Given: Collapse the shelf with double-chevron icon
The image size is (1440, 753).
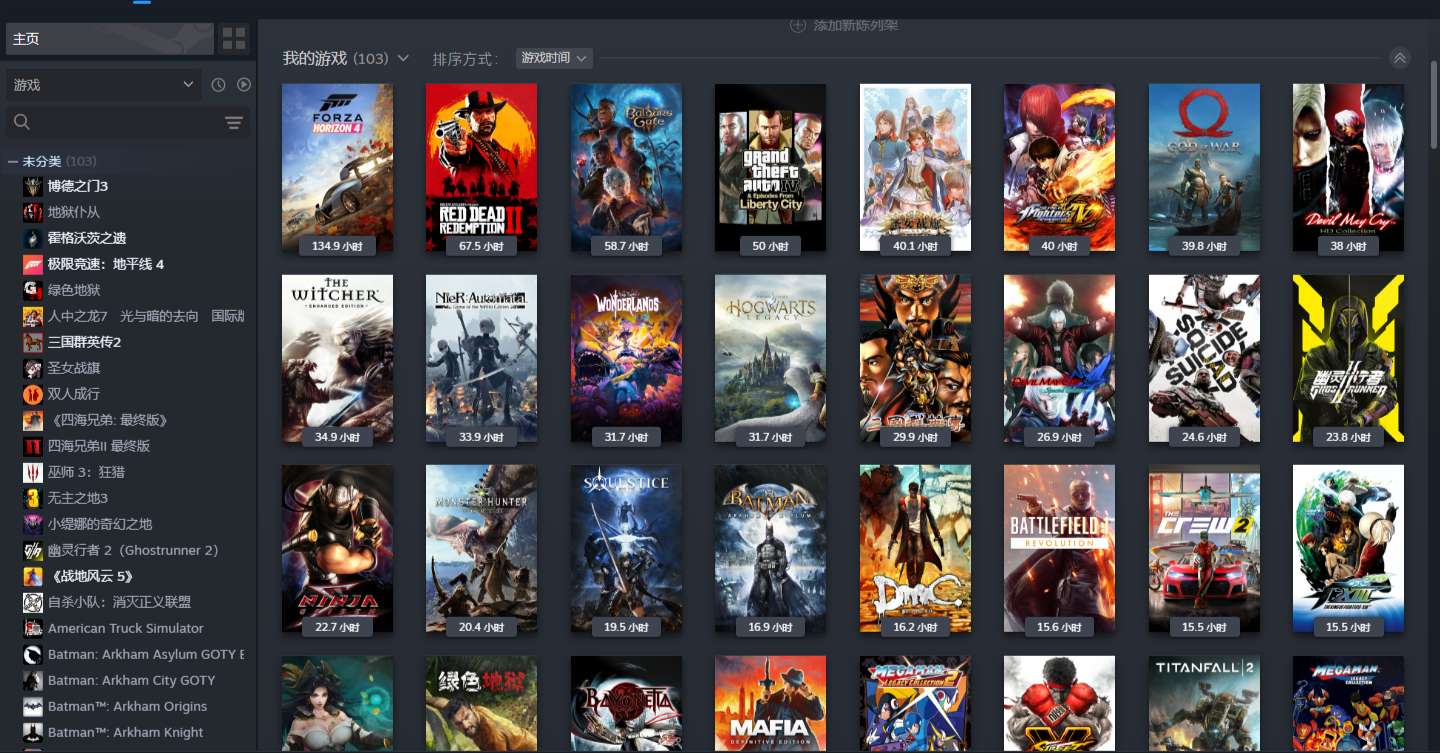Looking at the screenshot, I should point(1400,58).
